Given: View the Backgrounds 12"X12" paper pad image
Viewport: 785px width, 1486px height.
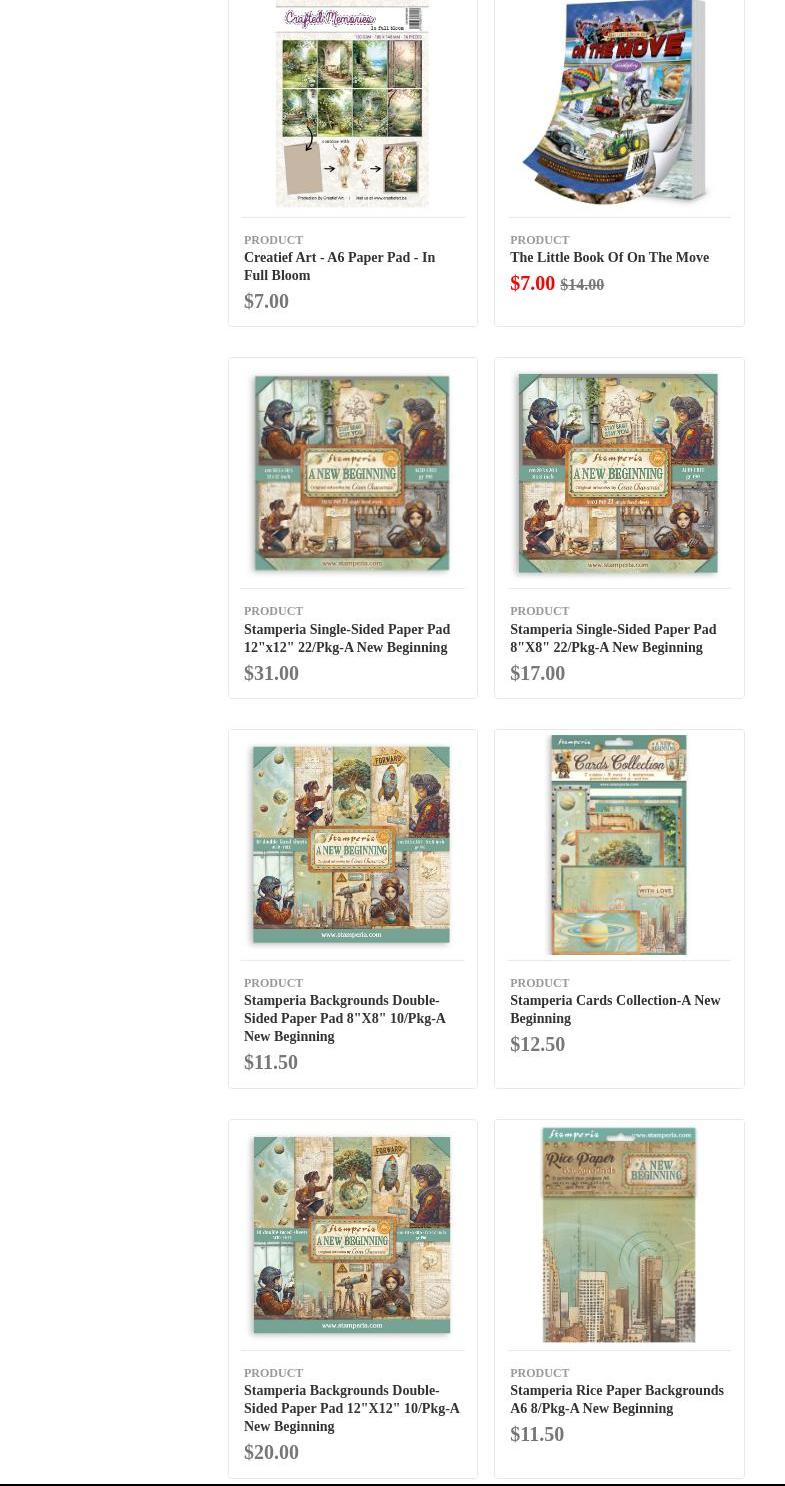Looking at the screenshot, I should tap(352, 1235).
